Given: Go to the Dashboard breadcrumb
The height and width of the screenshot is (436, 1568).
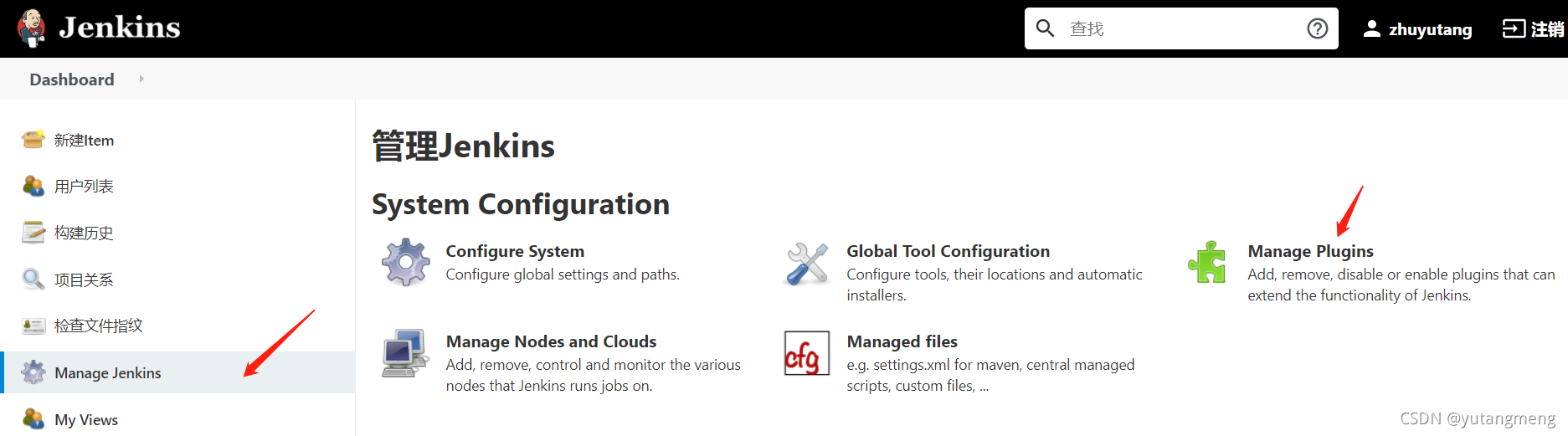Looking at the screenshot, I should click(x=72, y=80).
